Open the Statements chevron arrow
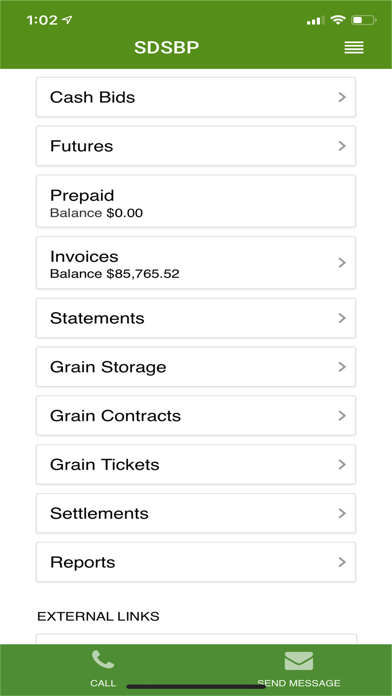Image resolution: width=392 pixels, height=696 pixels. point(342,318)
